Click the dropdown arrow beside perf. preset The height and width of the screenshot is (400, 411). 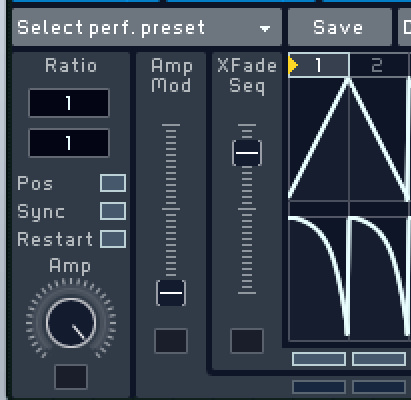pos(265,29)
